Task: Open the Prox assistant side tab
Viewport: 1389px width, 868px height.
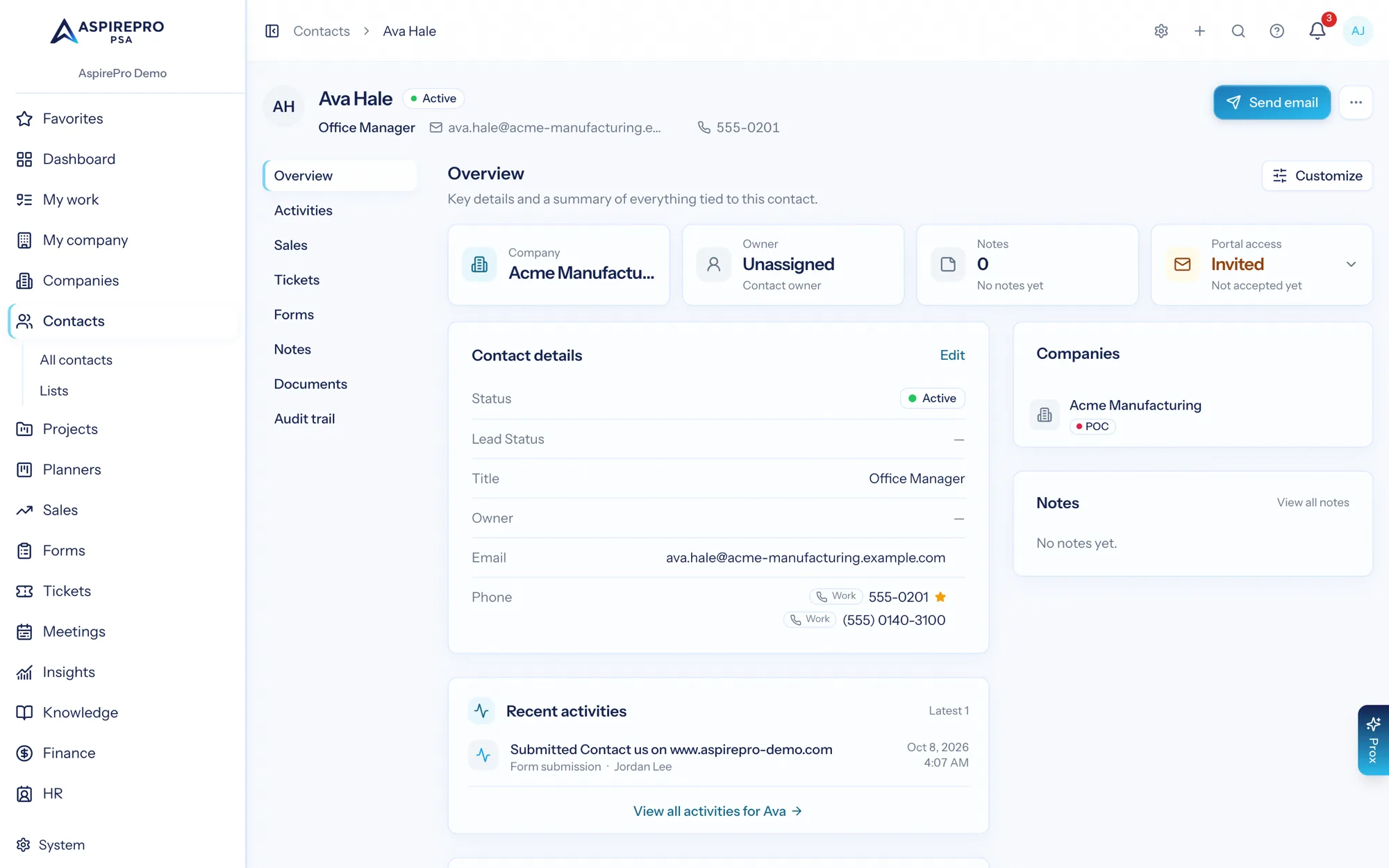Action: click(x=1373, y=740)
